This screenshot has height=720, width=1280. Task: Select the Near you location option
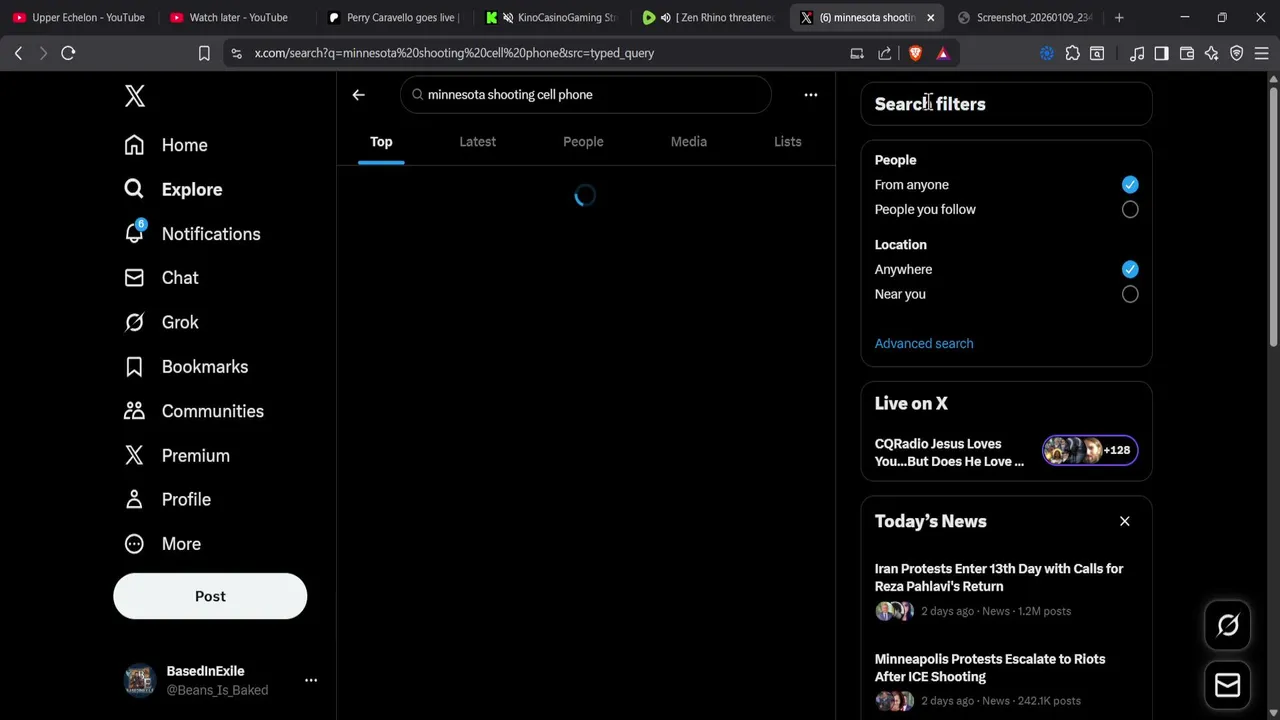pyautogui.click(x=1130, y=294)
